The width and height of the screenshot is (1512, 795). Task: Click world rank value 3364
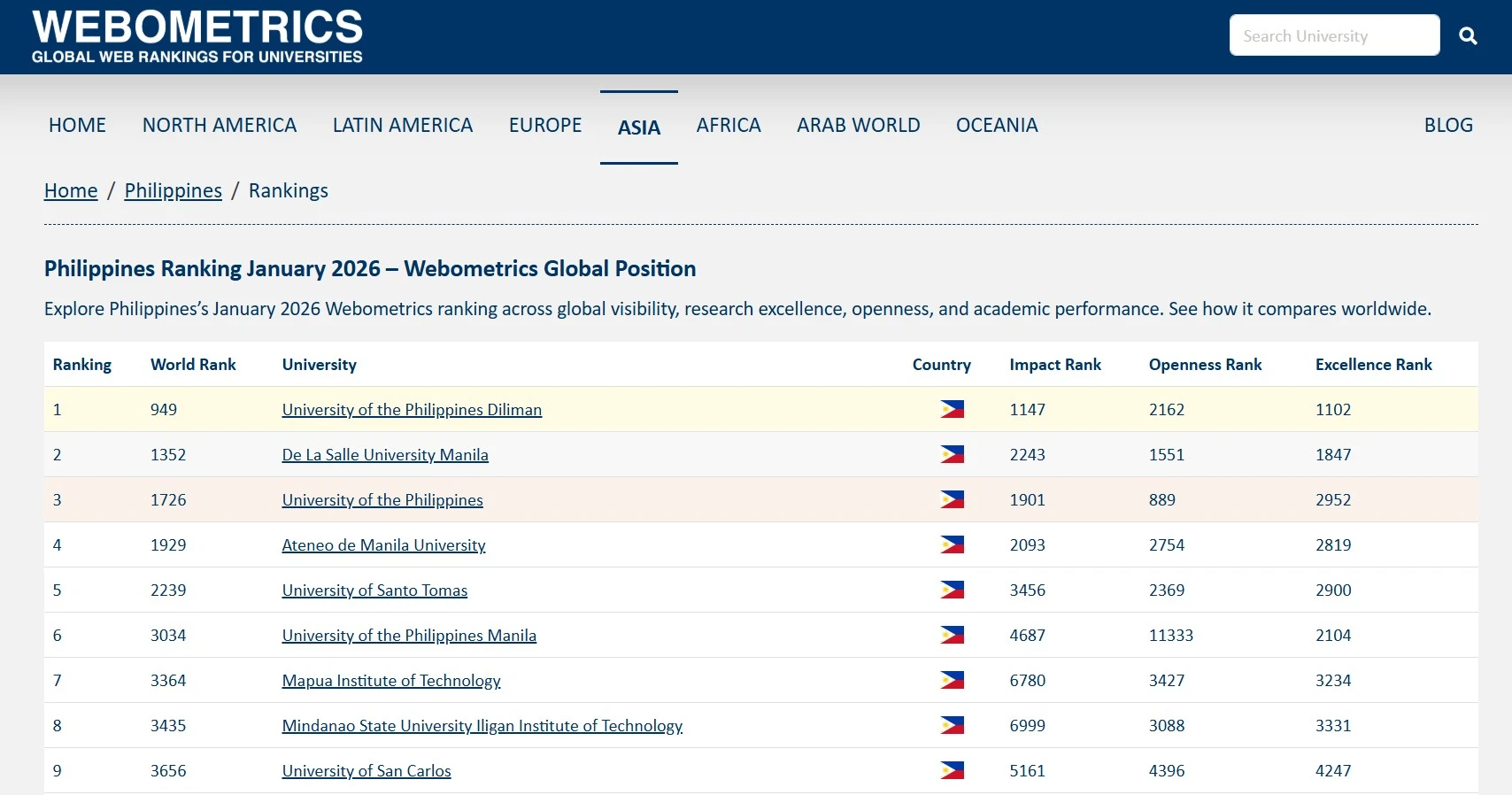point(168,680)
